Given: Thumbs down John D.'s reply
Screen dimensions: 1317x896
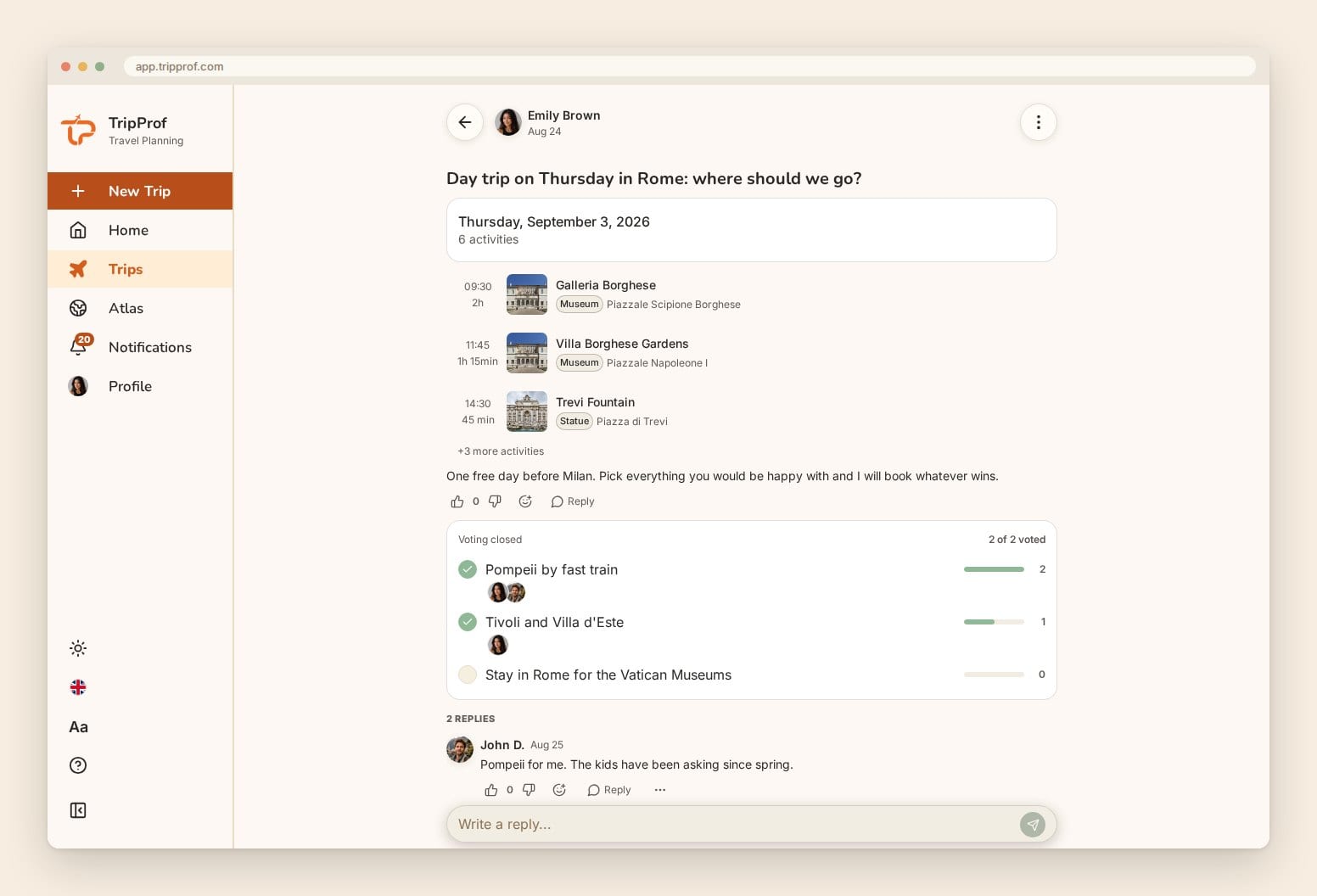Looking at the screenshot, I should click(x=529, y=790).
